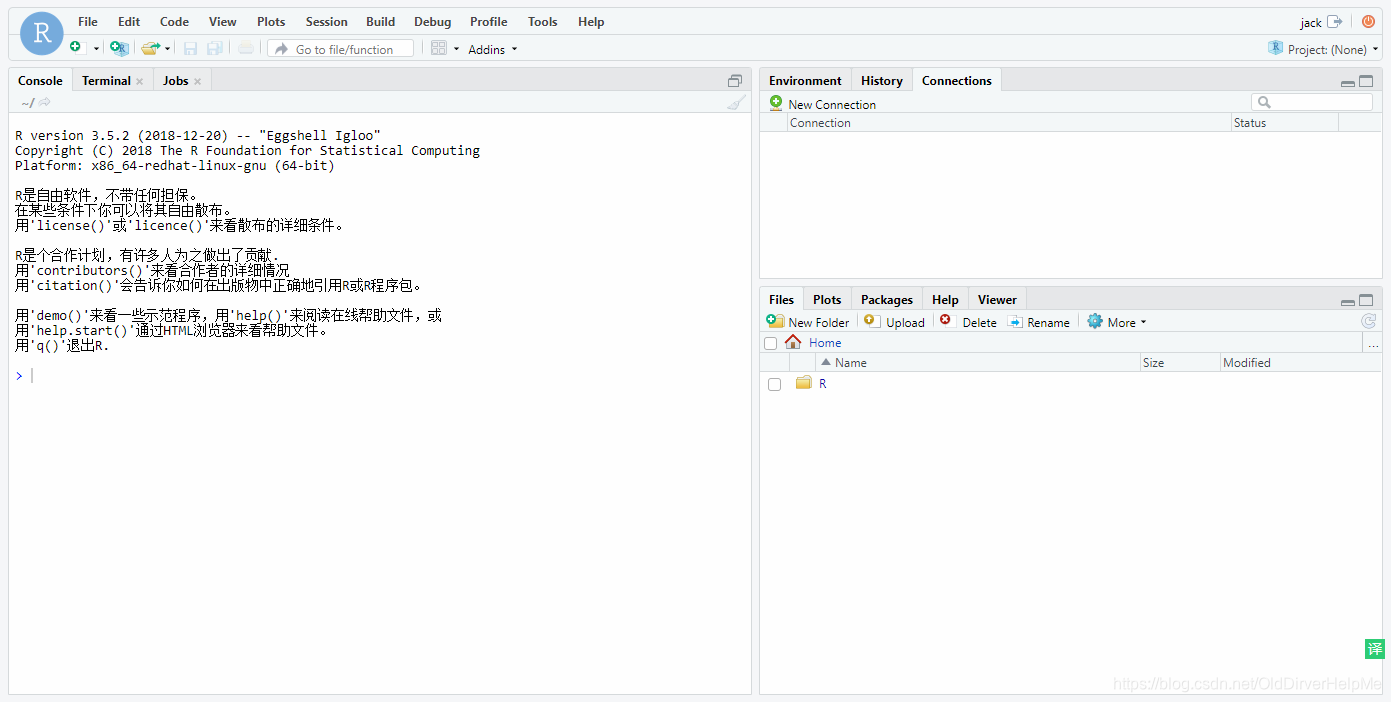
Task: Refresh the file listing icon
Action: [1369, 321]
